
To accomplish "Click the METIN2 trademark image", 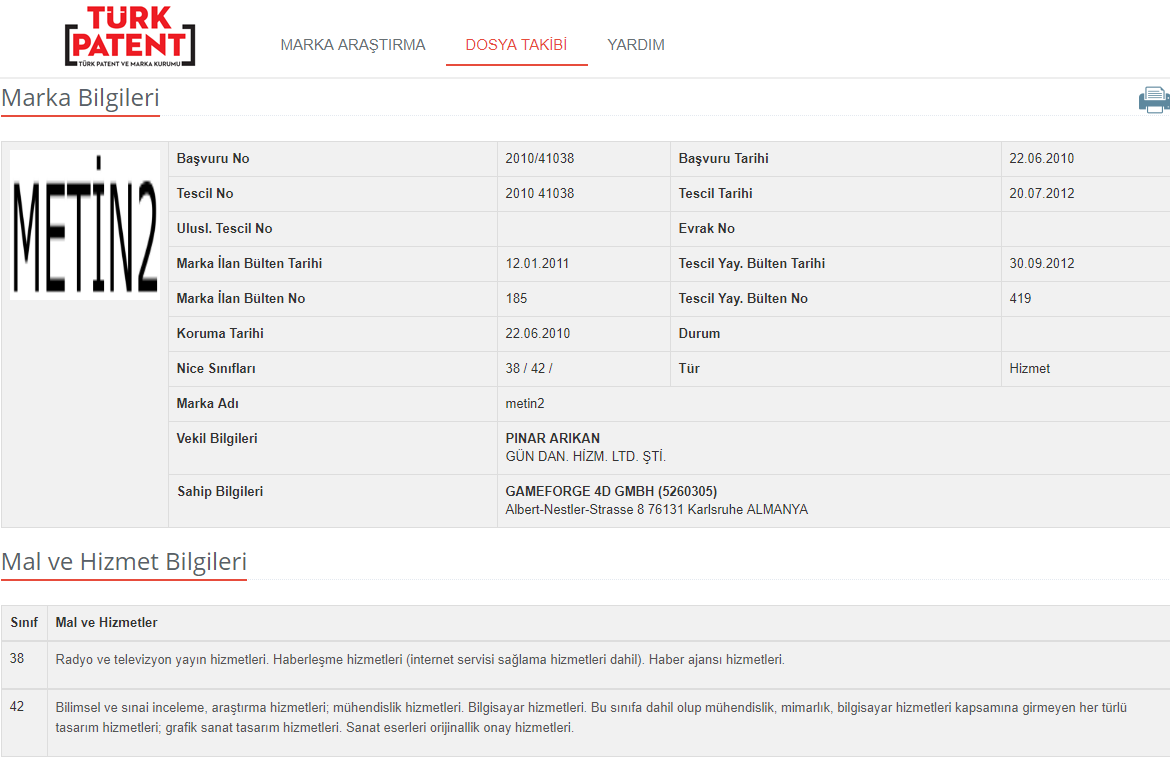I will [x=85, y=225].
